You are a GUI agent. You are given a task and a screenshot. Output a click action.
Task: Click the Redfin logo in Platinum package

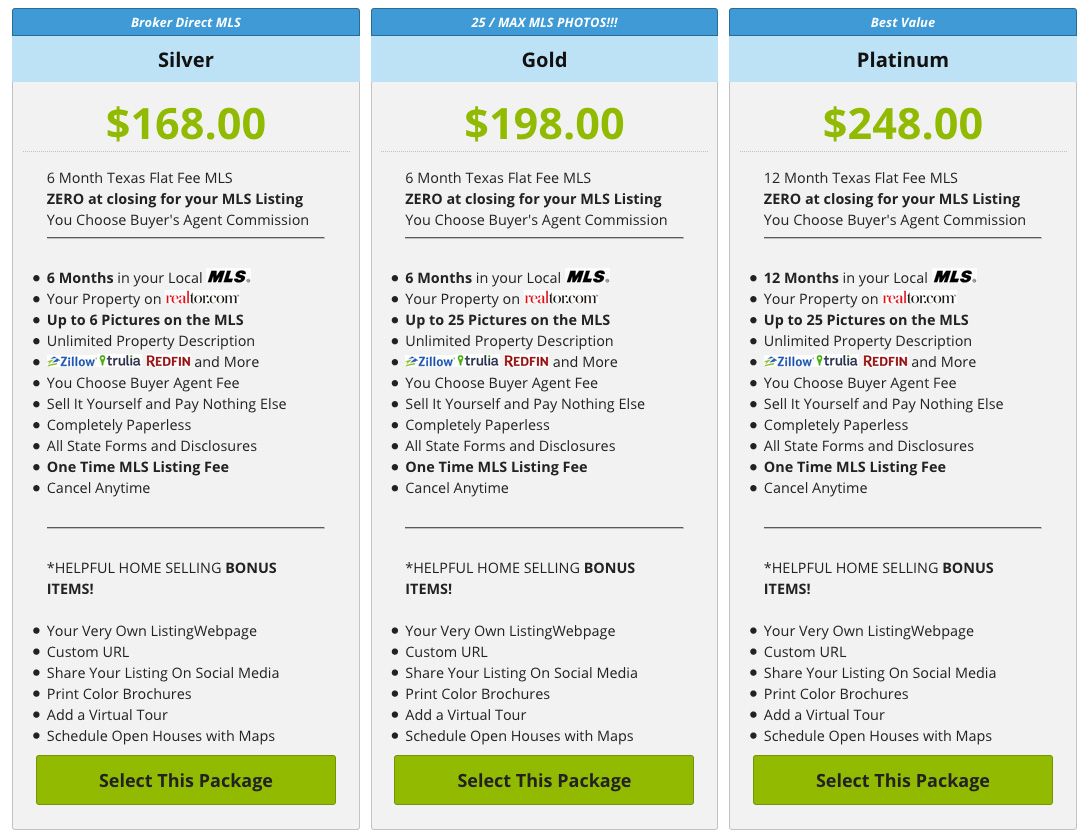pyautogui.click(x=885, y=361)
